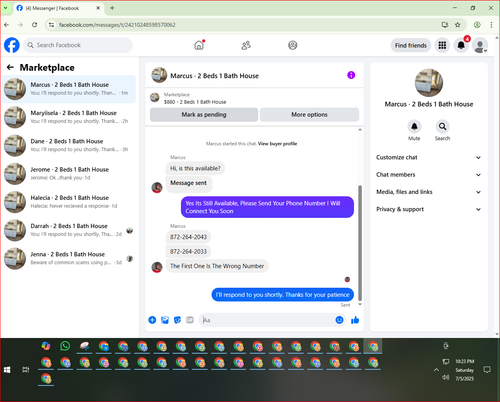Open View buyer profile link
500x402 pixels.
pos(277,144)
